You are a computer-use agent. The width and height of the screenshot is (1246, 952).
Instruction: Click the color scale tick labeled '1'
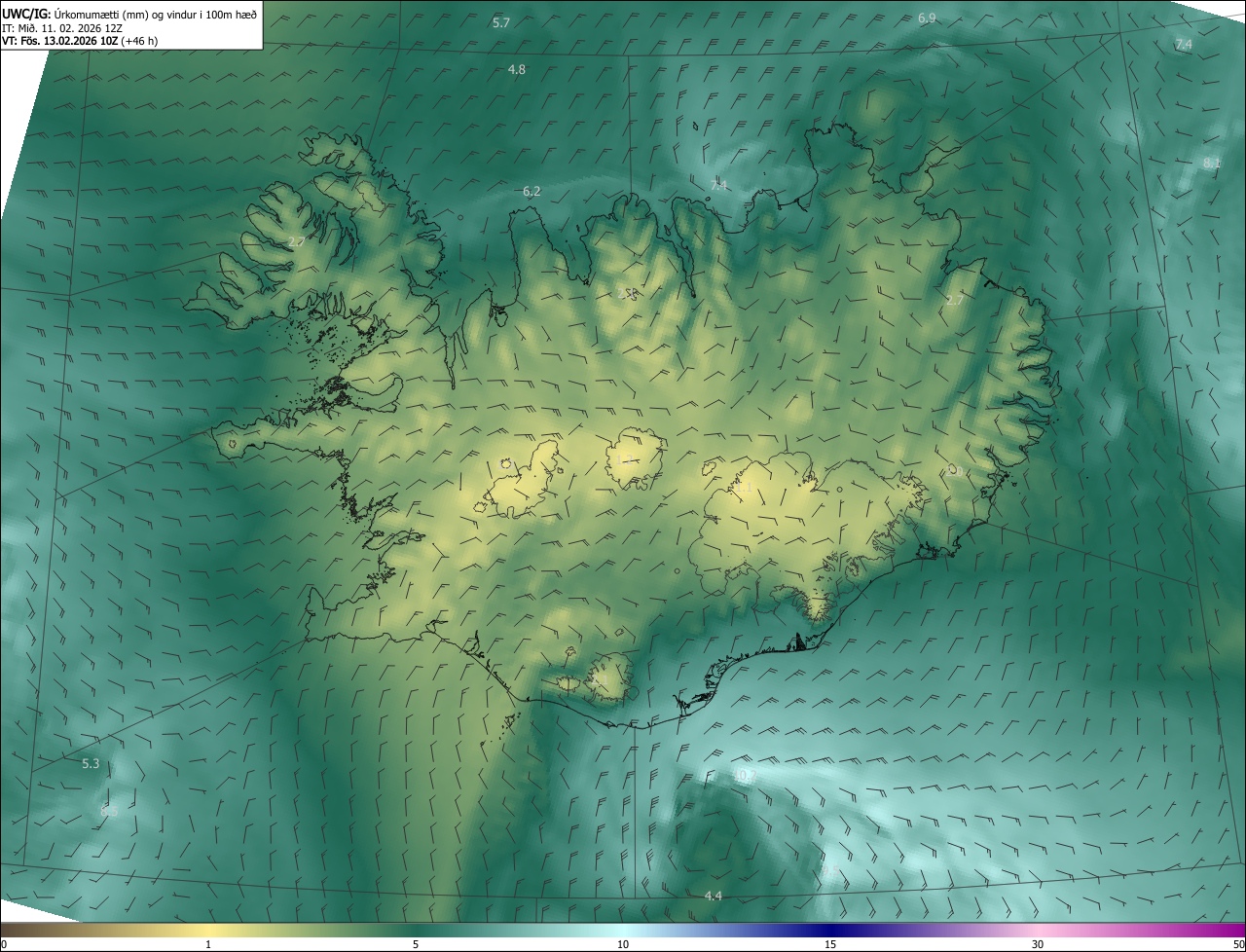coord(208,945)
